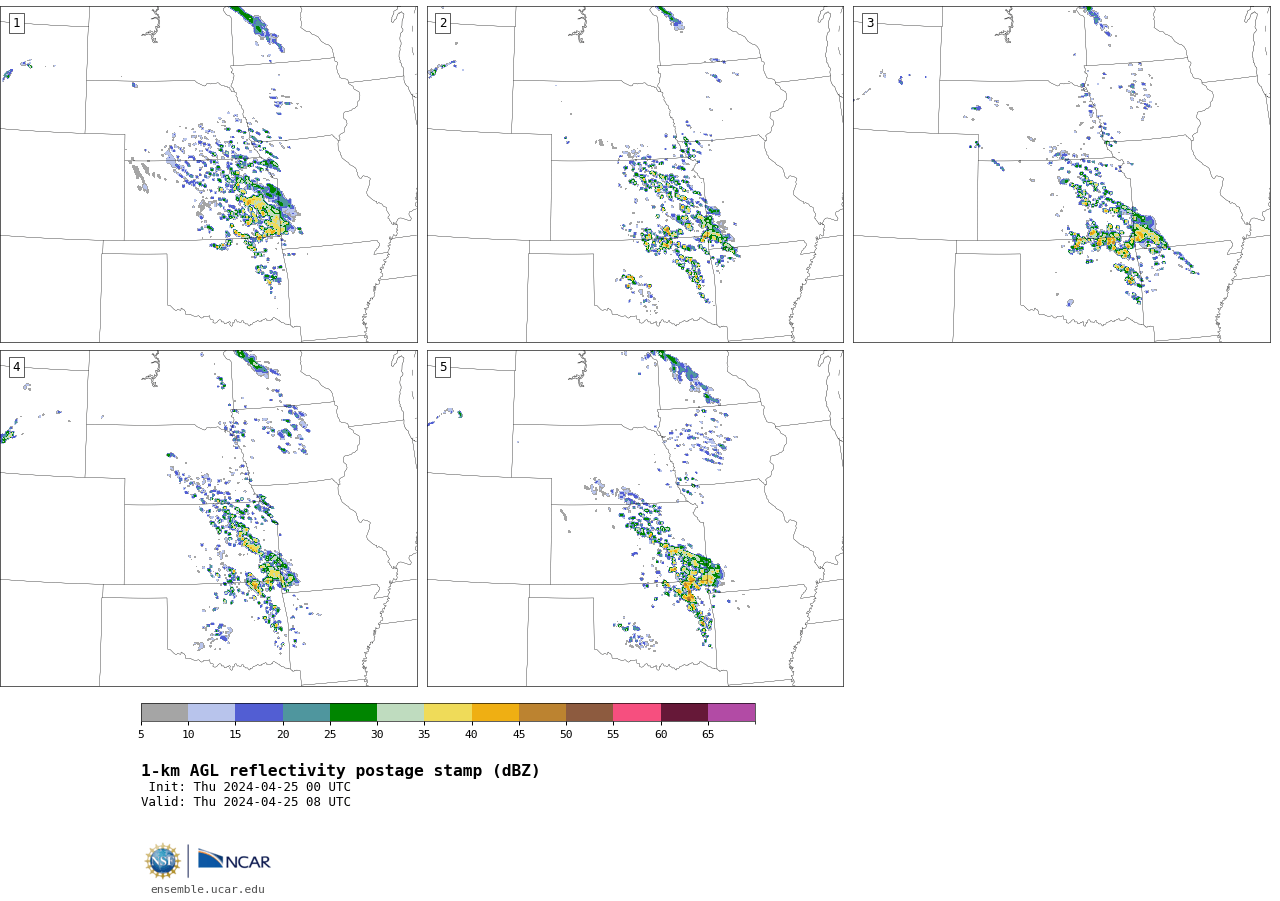Click the orange 40-45 dBZ swatch
This screenshot has width=1280, height=901.
pos(495,712)
